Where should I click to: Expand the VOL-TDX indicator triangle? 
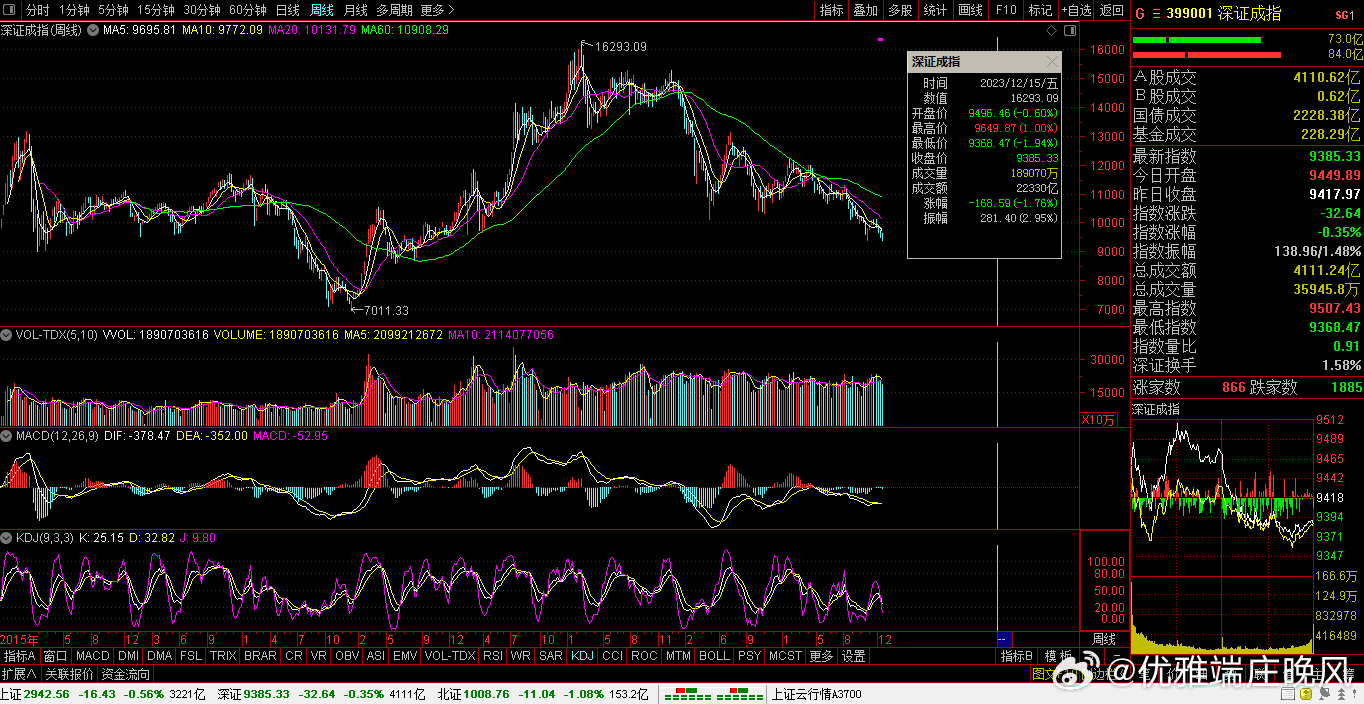pyautogui.click(x=6, y=335)
